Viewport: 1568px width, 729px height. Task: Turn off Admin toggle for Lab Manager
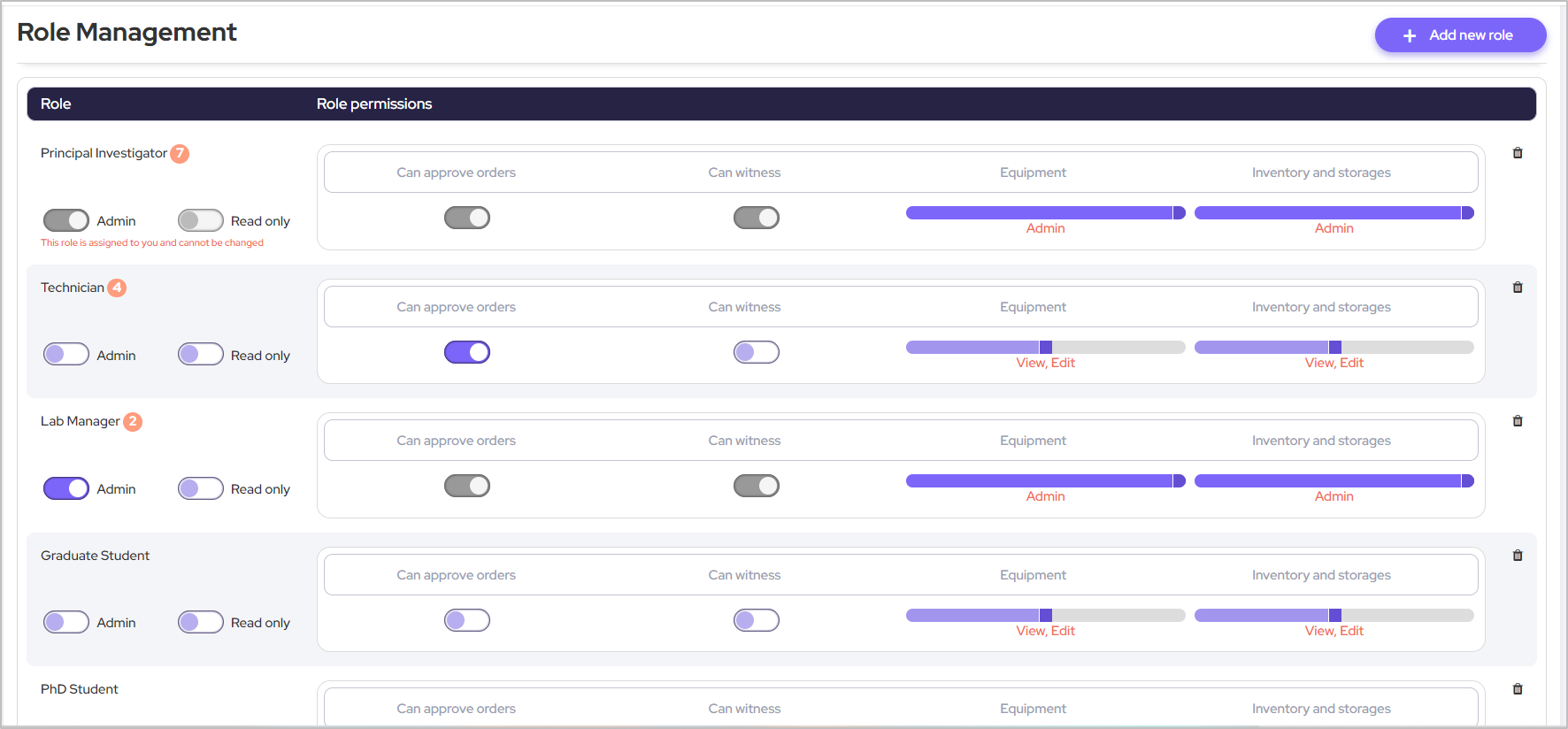click(x=66, y=488)
